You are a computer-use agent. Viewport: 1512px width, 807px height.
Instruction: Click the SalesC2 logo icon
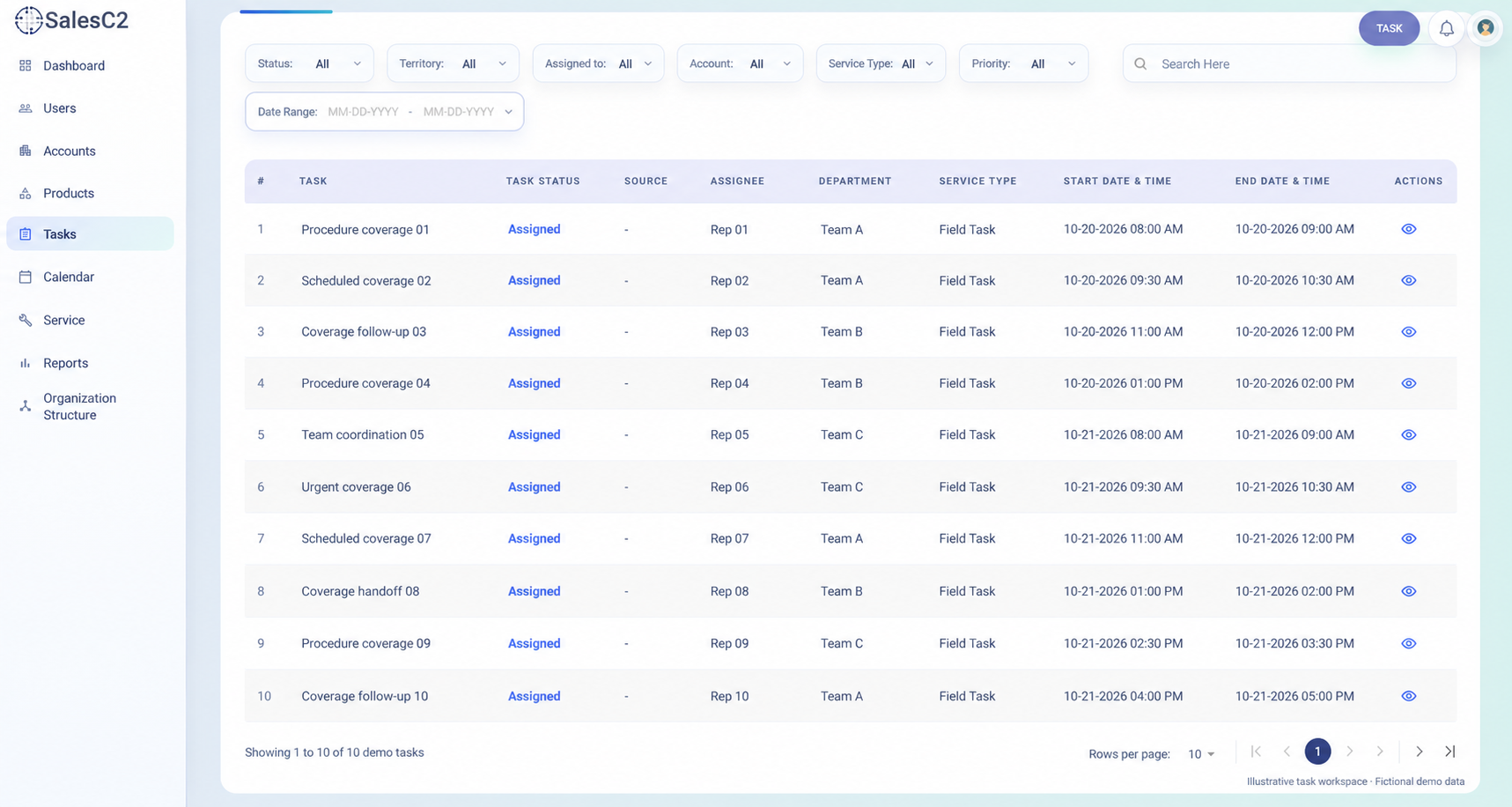coord(28,20)
